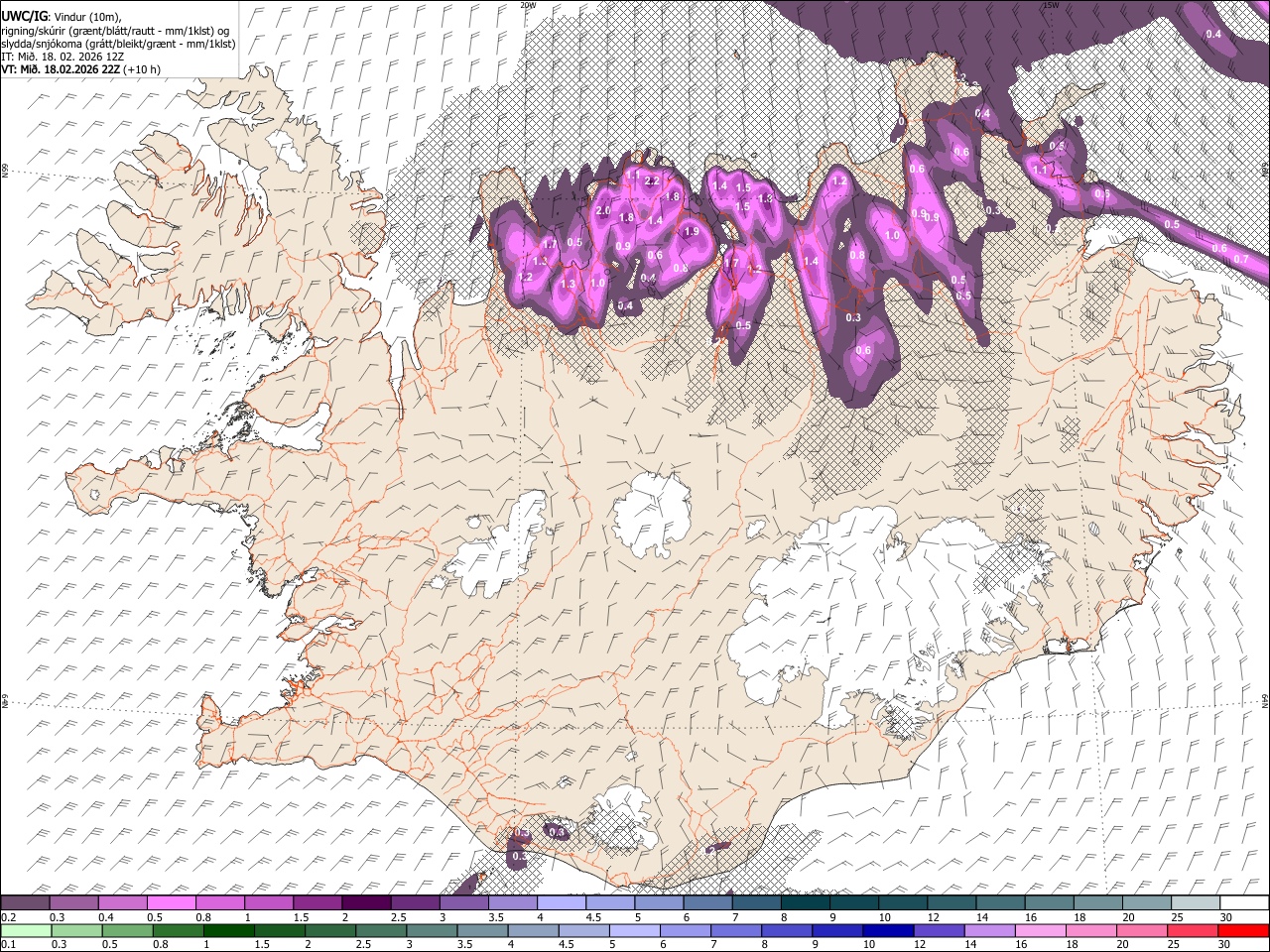Click the '1.9' snowfall value on the map

click(x=692, y=231)
